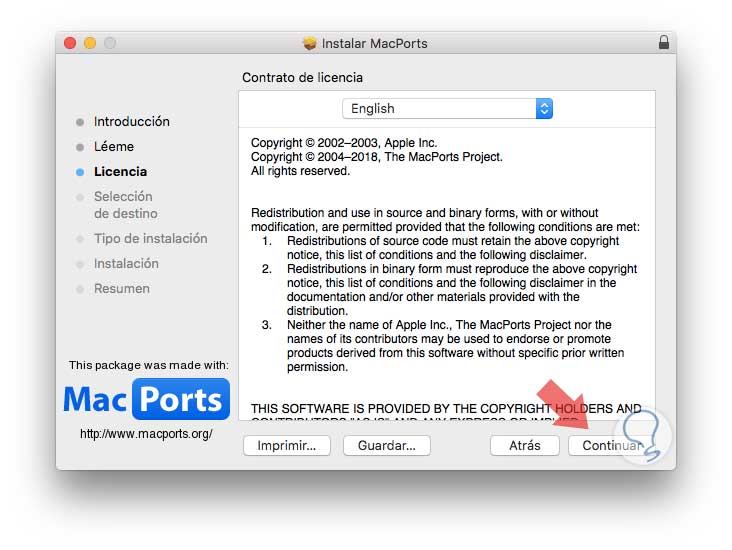Click the Contrato de licencia heading
Screen dimensions: 732x550
click(x=302, y=78)
